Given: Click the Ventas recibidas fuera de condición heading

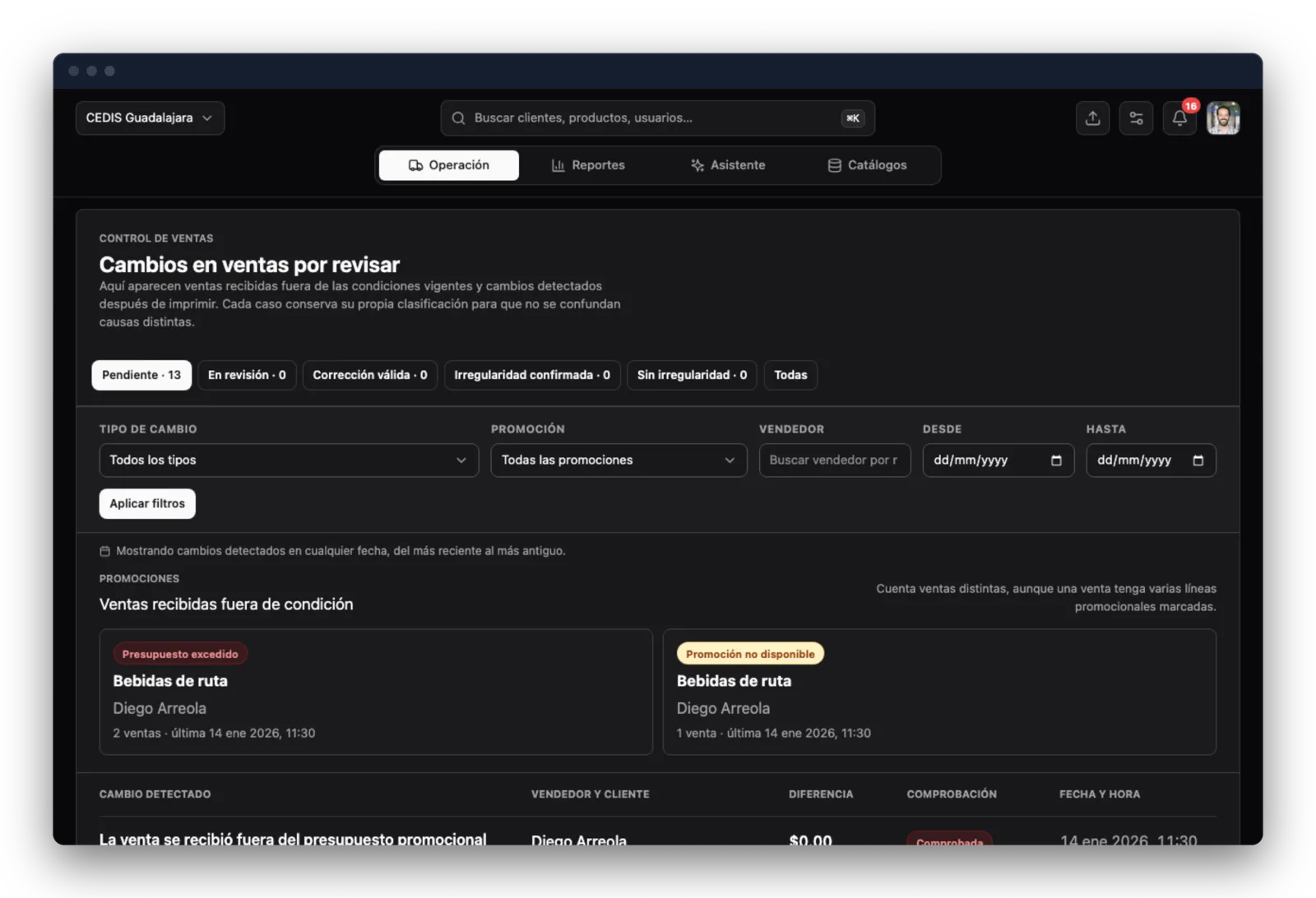Looking at the screenshot, I should click(226, 604).
